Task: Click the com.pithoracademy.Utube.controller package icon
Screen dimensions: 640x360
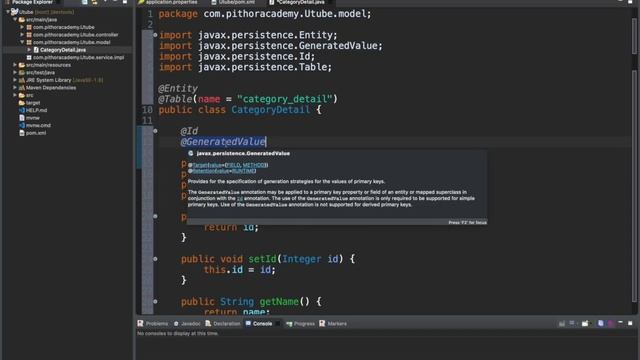Action: pos(29,35)
